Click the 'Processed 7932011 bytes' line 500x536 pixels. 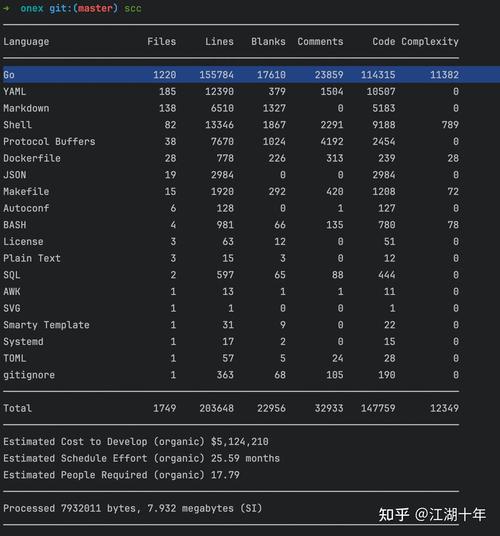coord(133,508)
